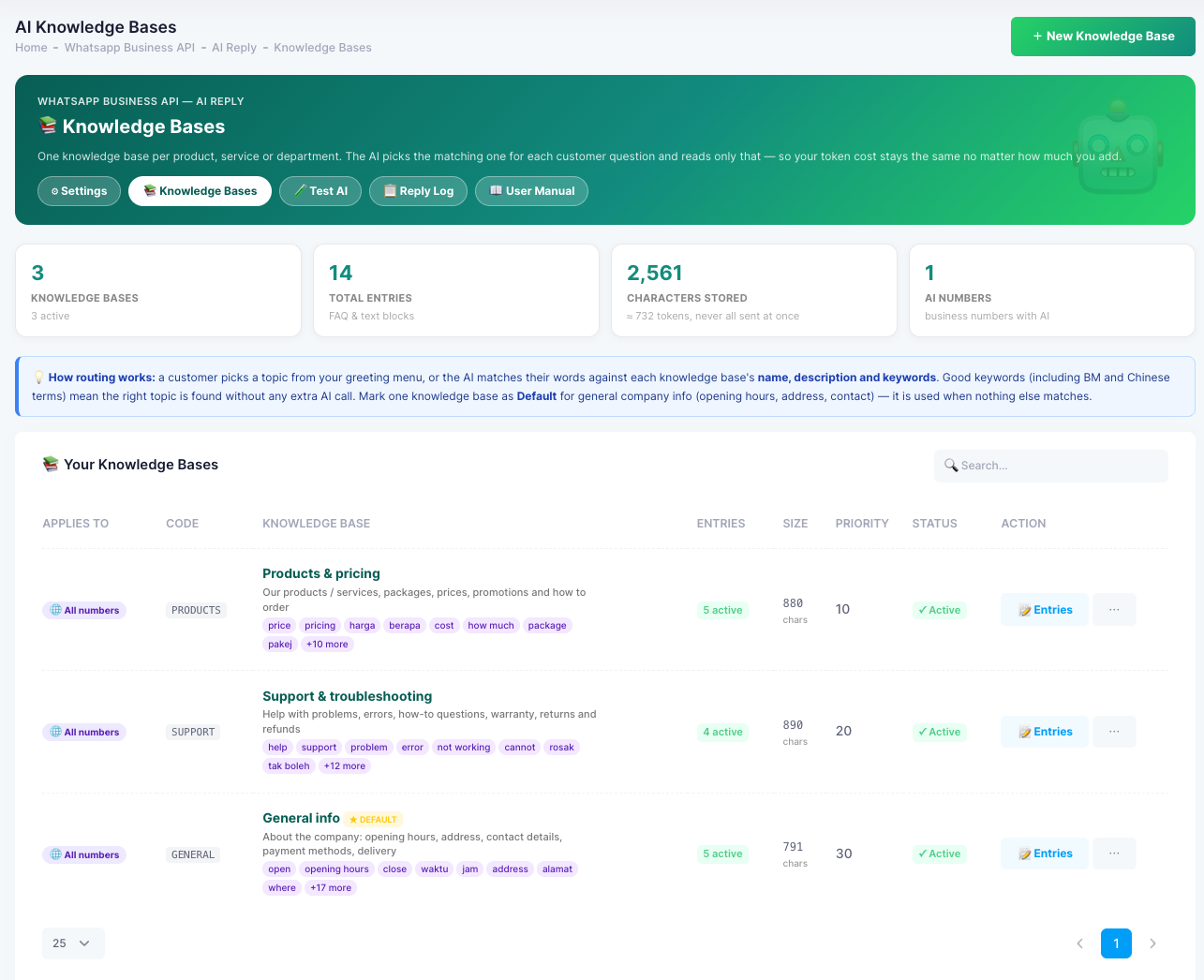Click the books icon beside Your Knowledge Bases
The height and width of the screenshot is (980, 1204).
pyautogui.click(x=51, y=464)
